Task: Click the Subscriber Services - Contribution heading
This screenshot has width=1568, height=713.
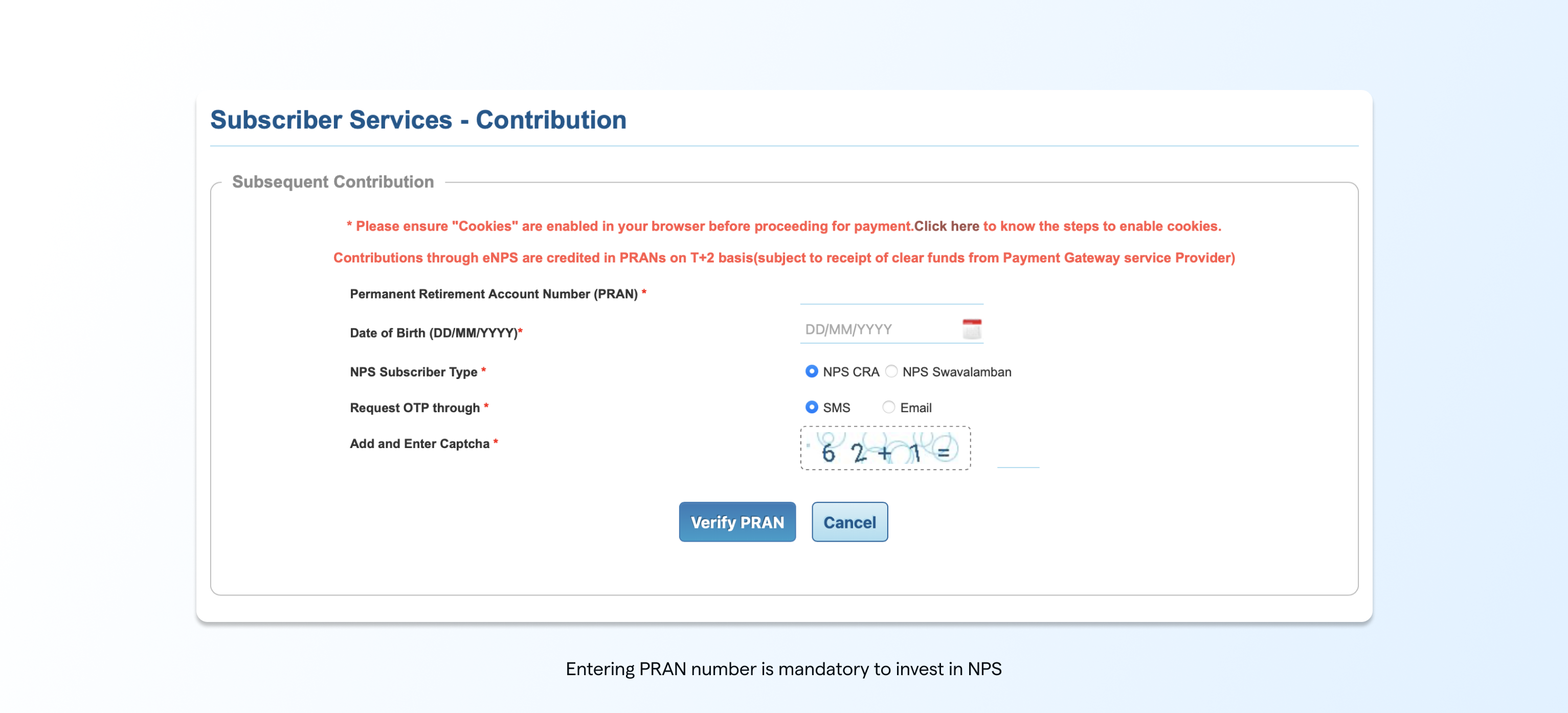Action: point(418,119)
